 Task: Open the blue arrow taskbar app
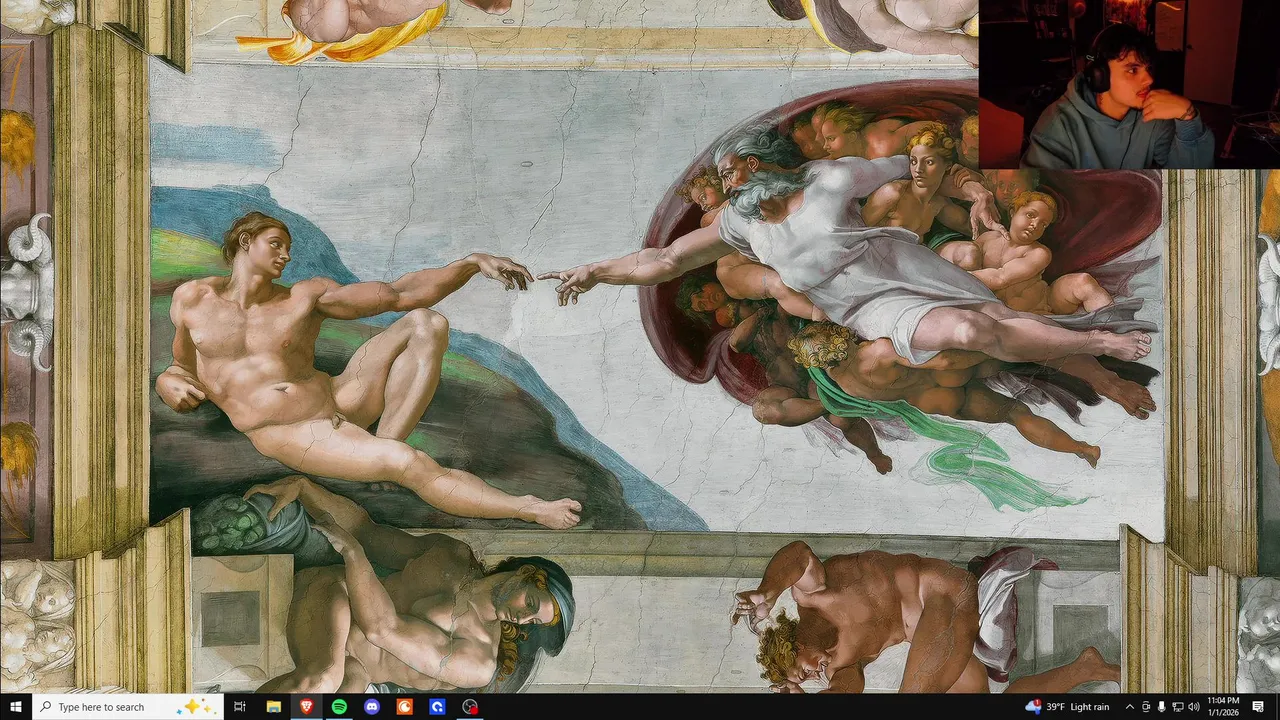coord(437,707)
